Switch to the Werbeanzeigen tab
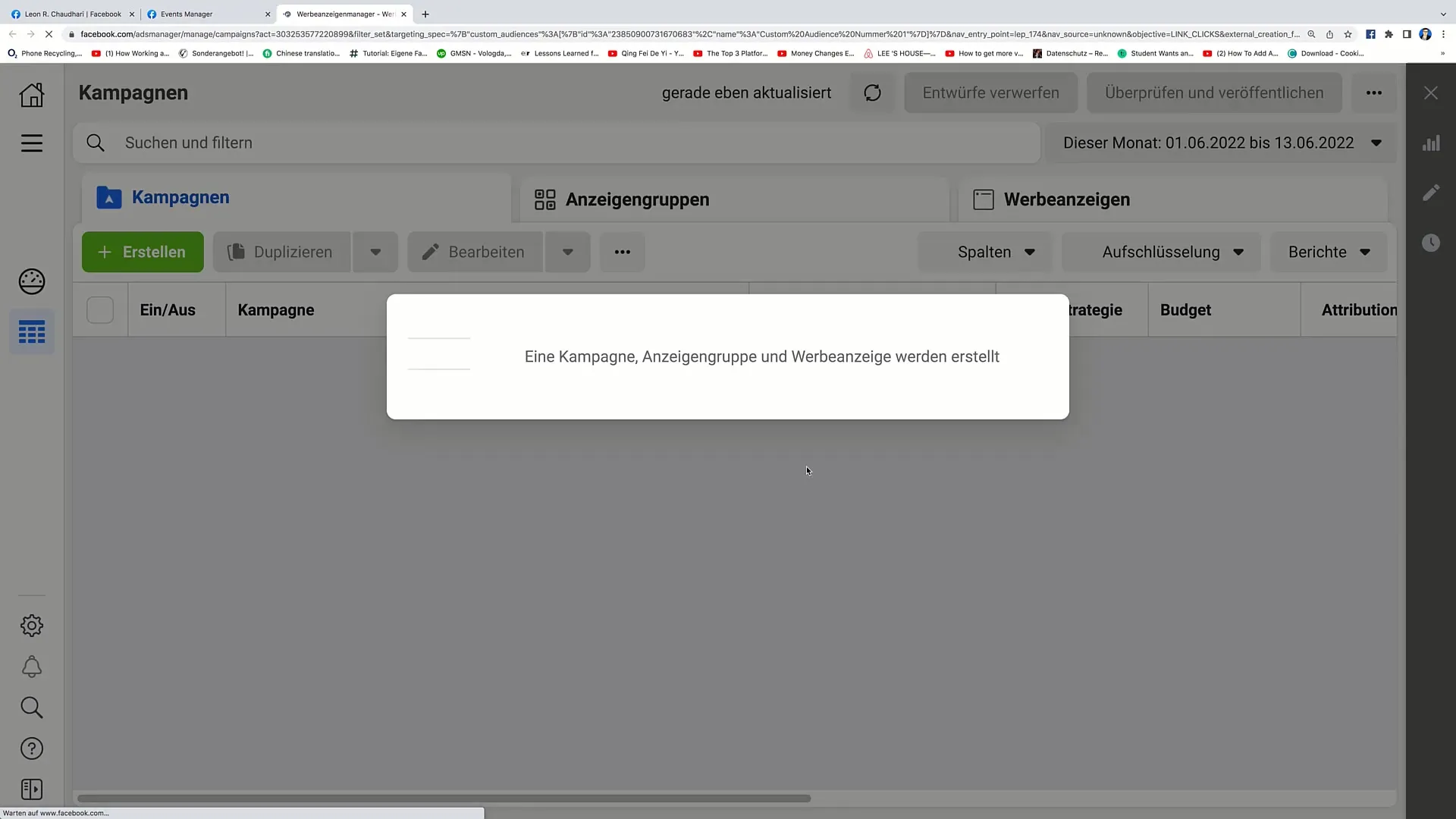Image resolution: width=1456 pixels, height=819 pixels. tap(1172, 199)
